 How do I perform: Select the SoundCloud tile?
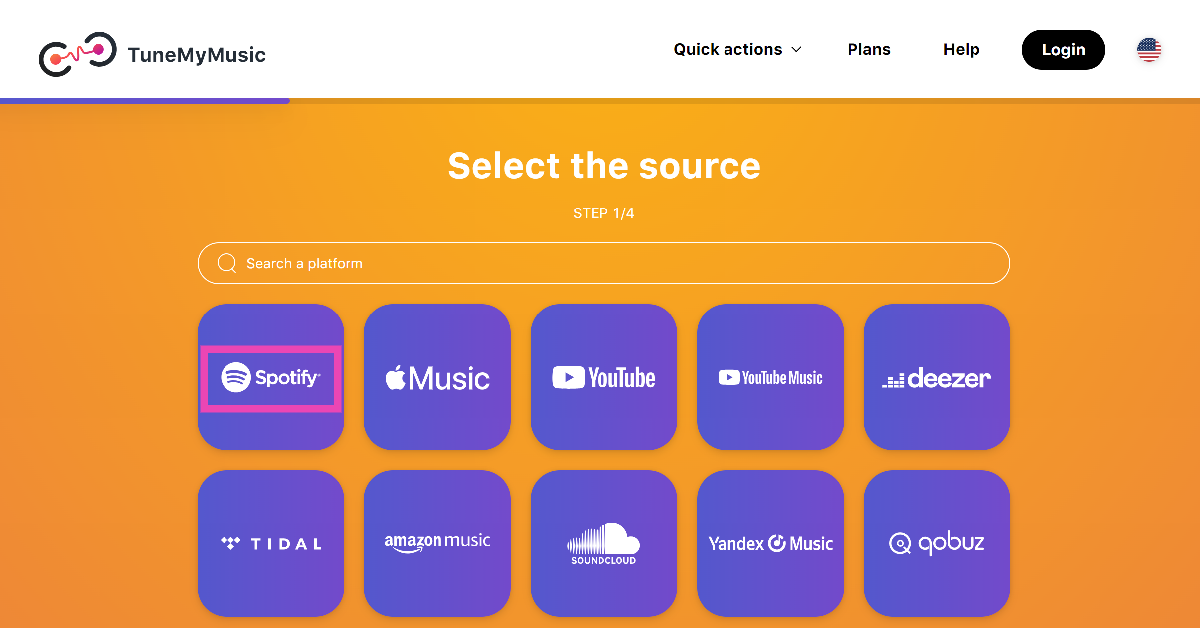click(x=604, y=544)
